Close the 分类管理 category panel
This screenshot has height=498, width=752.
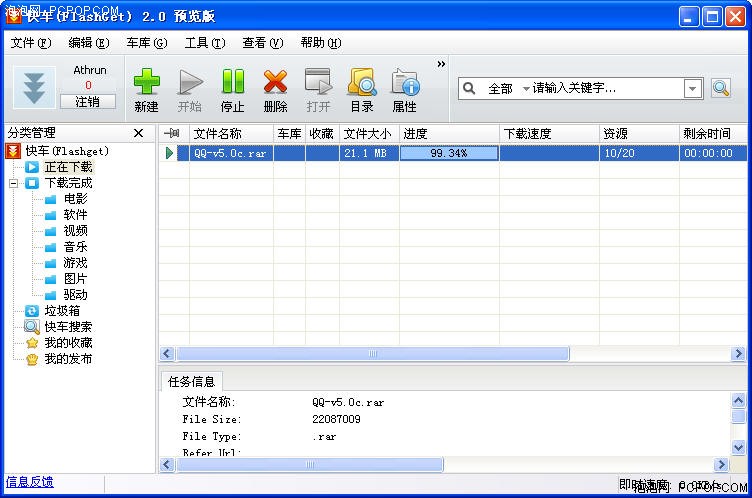(x=138, y=133)
